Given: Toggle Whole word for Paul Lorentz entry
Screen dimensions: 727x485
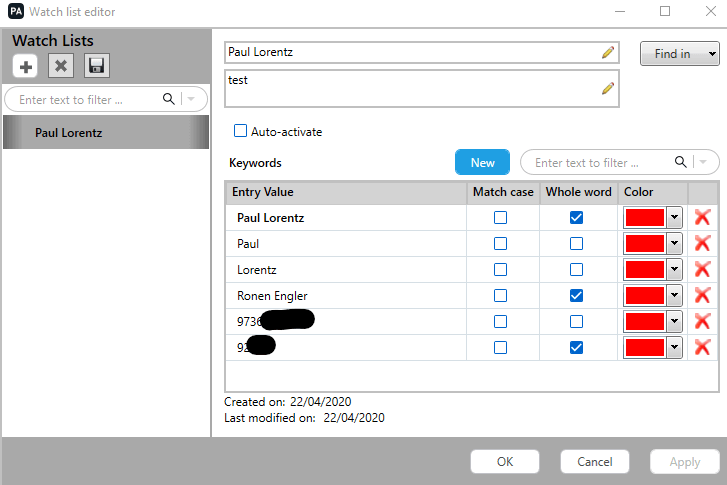Looking at the screenshot, I should [x=577, y=217].
